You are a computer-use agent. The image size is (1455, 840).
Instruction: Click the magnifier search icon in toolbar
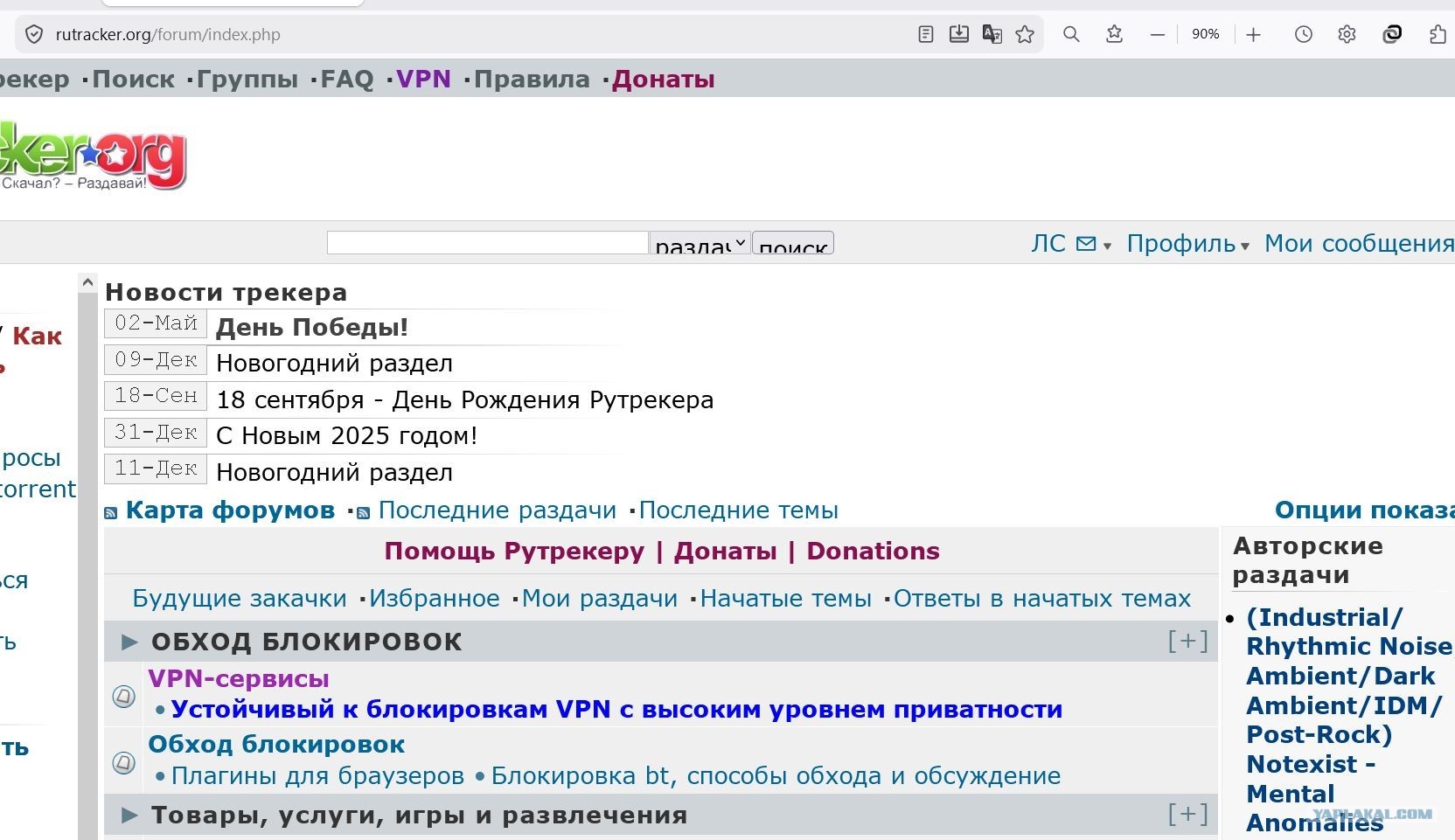1071,34
